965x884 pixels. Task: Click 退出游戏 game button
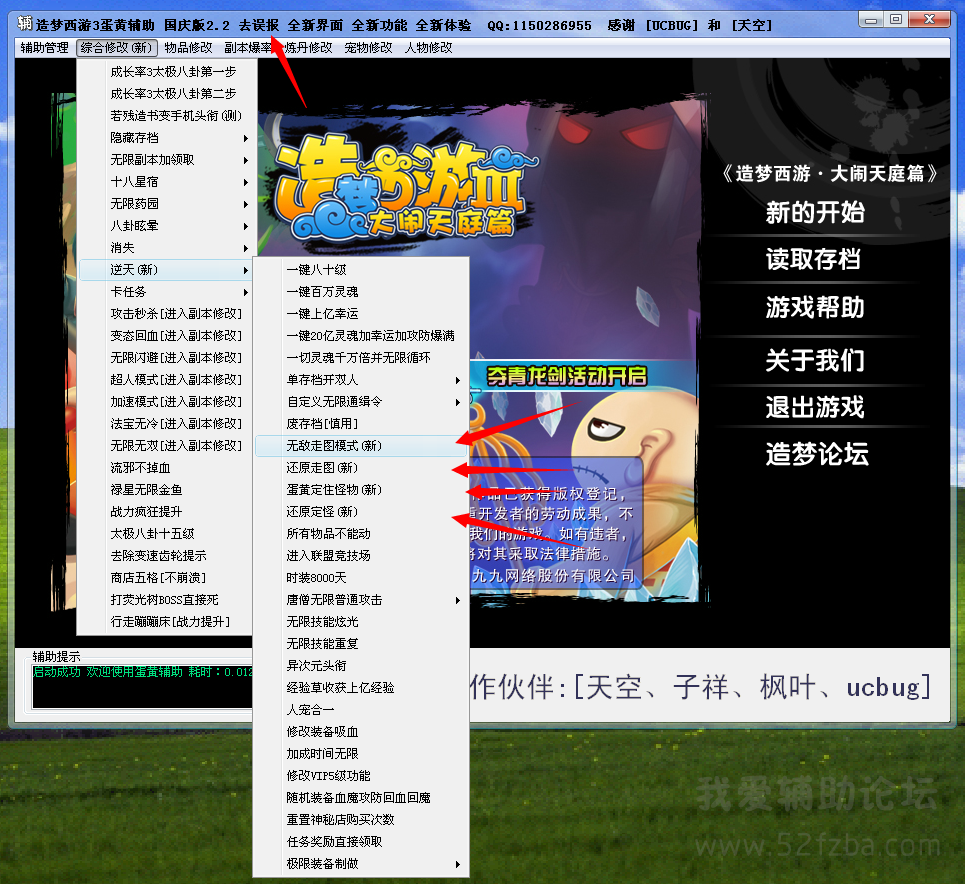(x=815, y=407)
